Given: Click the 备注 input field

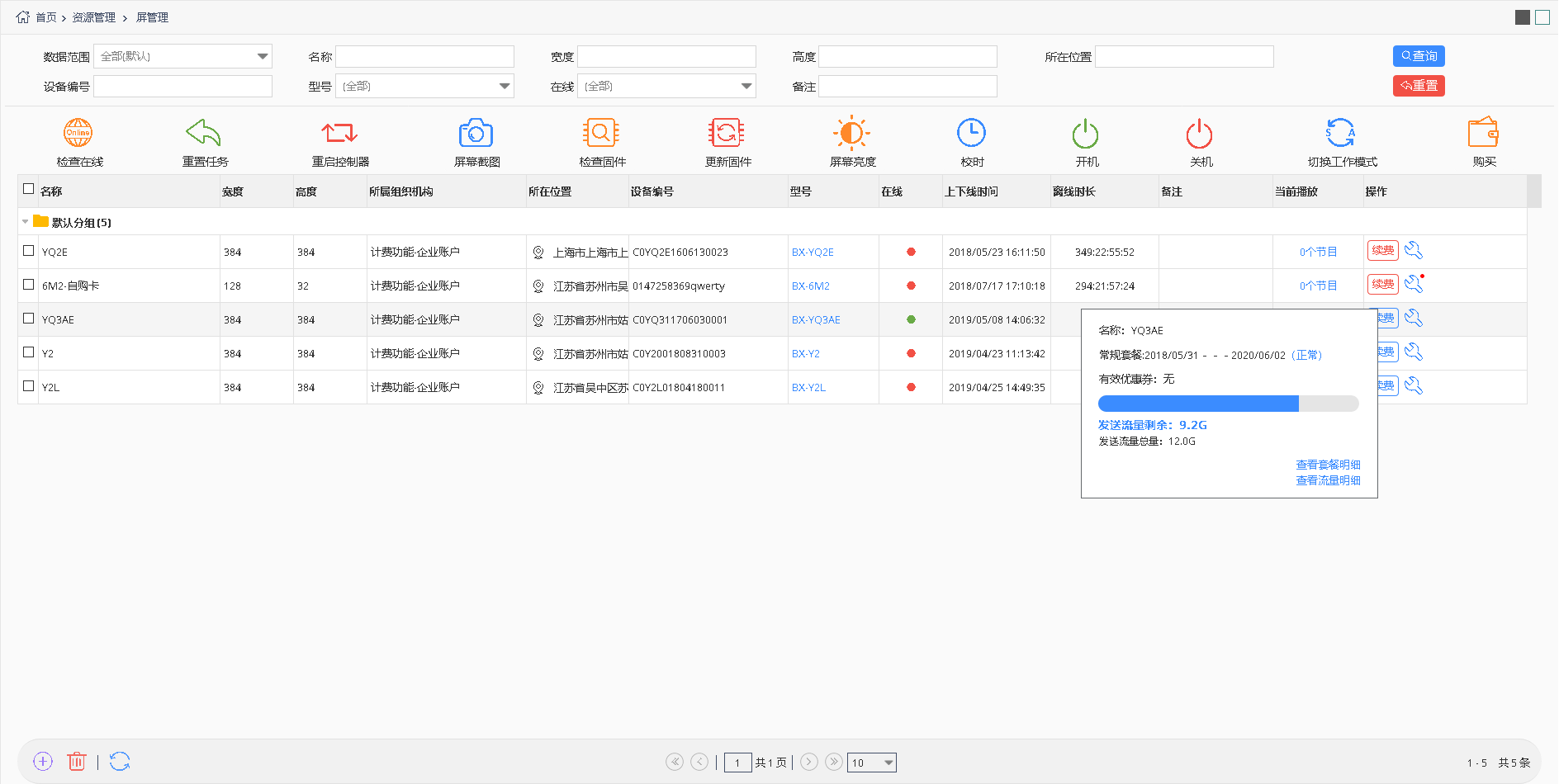Looking at the screenshot, I should pyautogui.click(x=907, y=86).
